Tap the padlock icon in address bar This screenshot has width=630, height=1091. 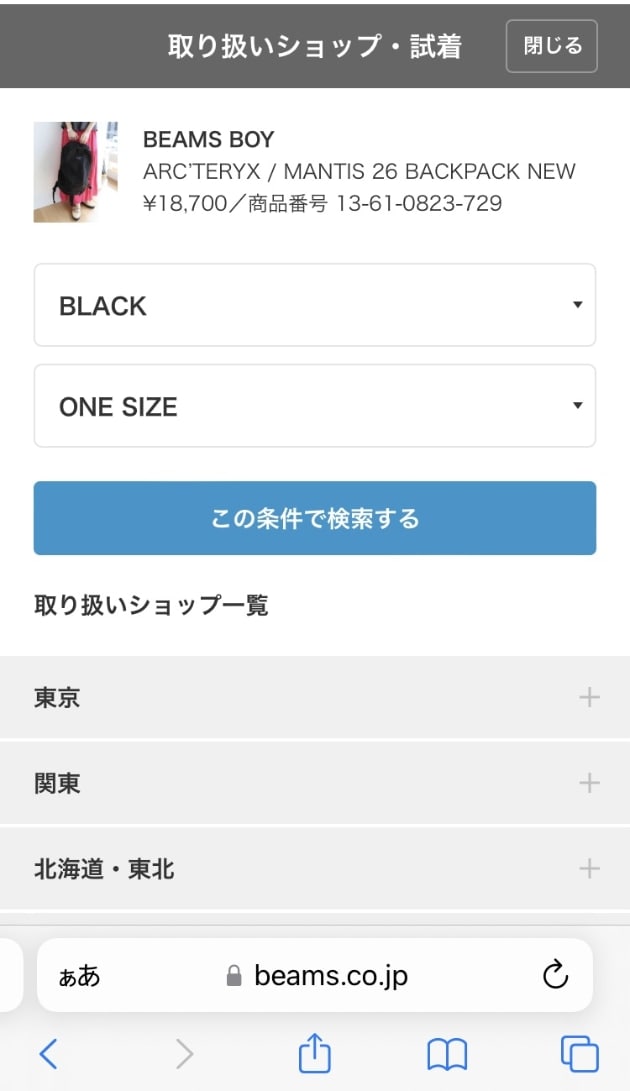point(234,976)
